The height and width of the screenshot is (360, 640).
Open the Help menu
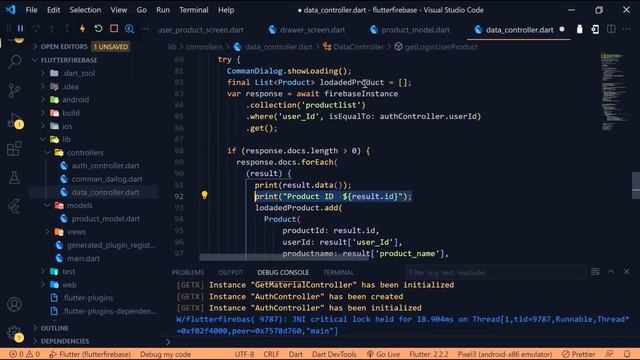[226, 10]
